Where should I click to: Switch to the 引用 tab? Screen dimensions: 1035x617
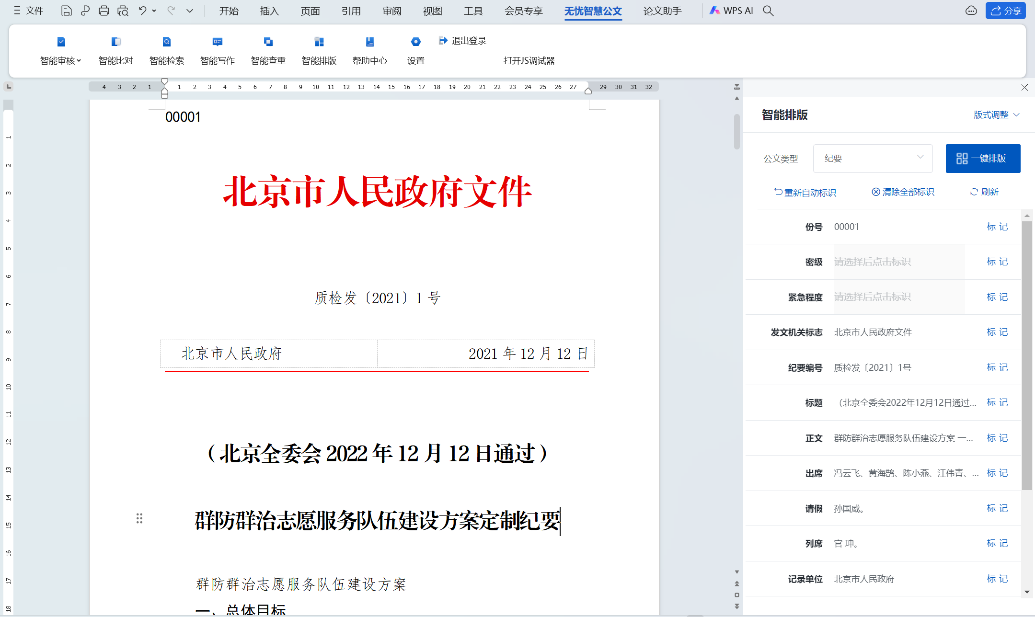tap(351, 11)
